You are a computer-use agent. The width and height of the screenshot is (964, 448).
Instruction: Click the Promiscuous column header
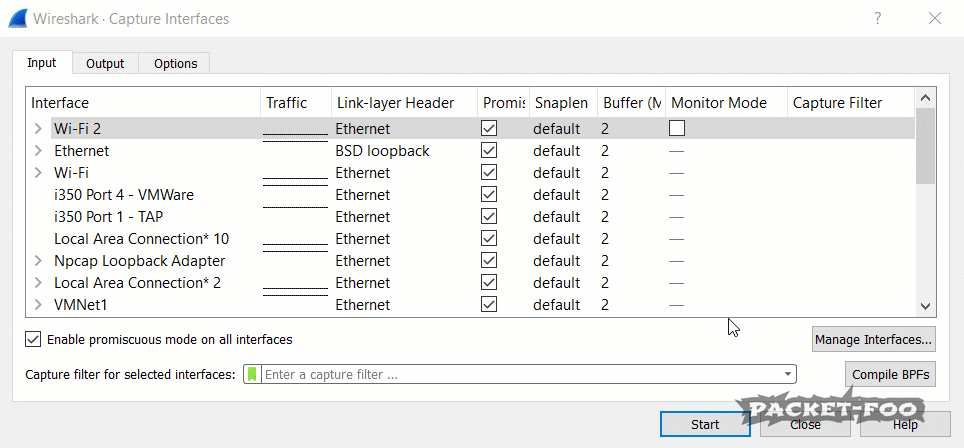coord(504,103)
